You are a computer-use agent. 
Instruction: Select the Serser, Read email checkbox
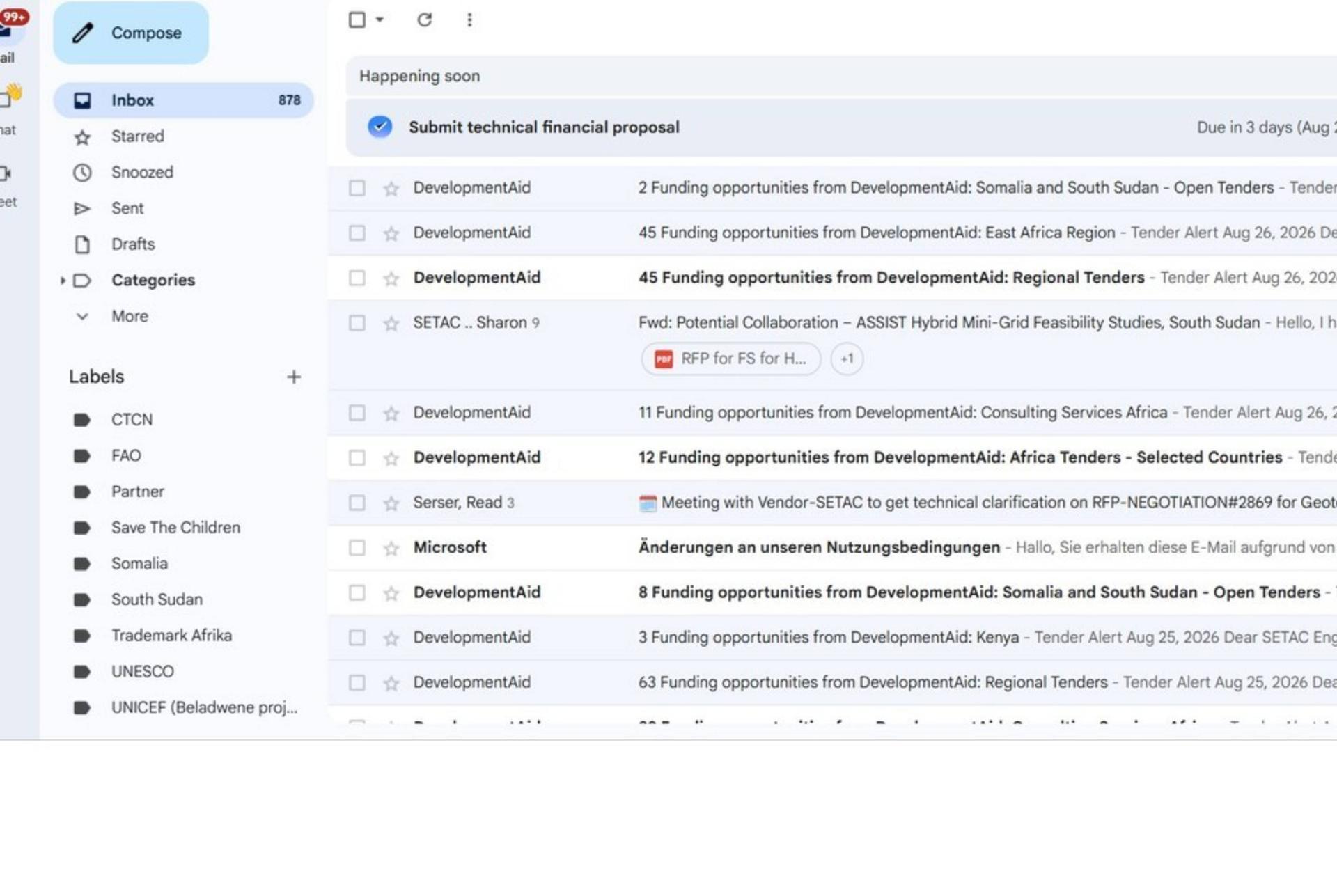[x=357, y=503]
